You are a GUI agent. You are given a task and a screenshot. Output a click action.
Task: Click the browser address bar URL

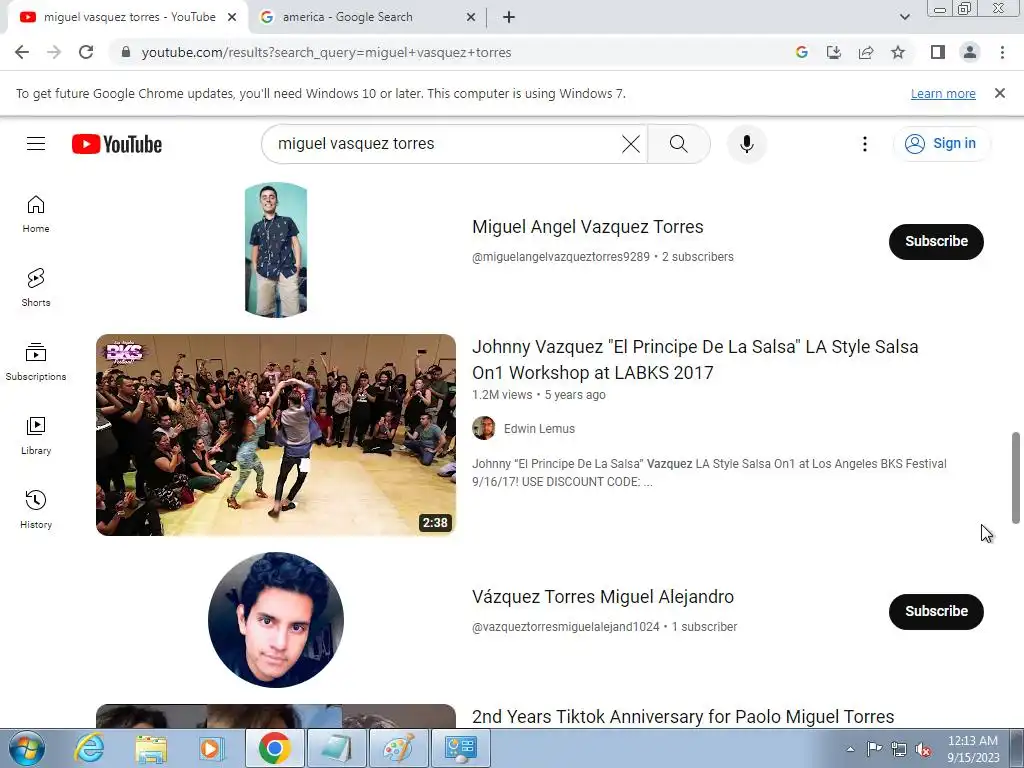point(327,52)
